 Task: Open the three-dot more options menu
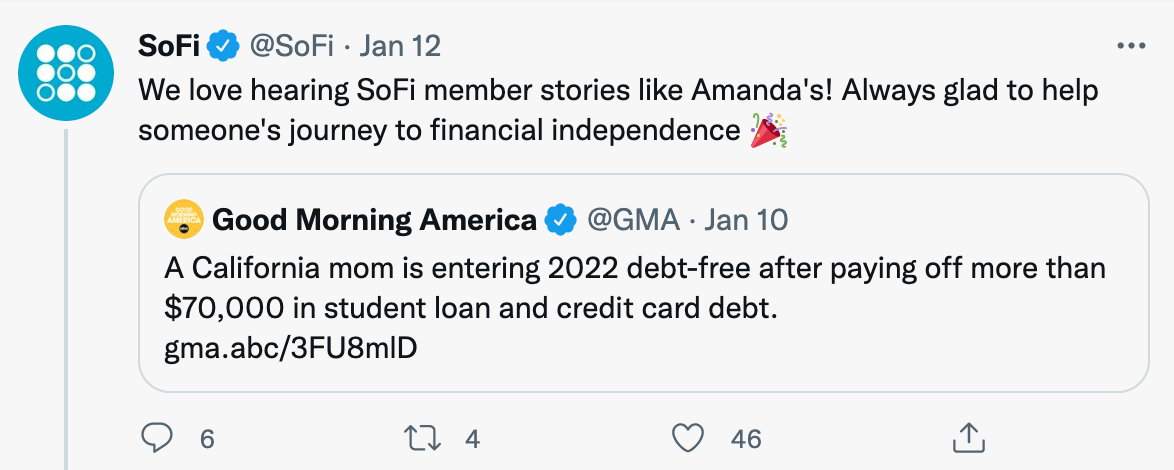1131,46
